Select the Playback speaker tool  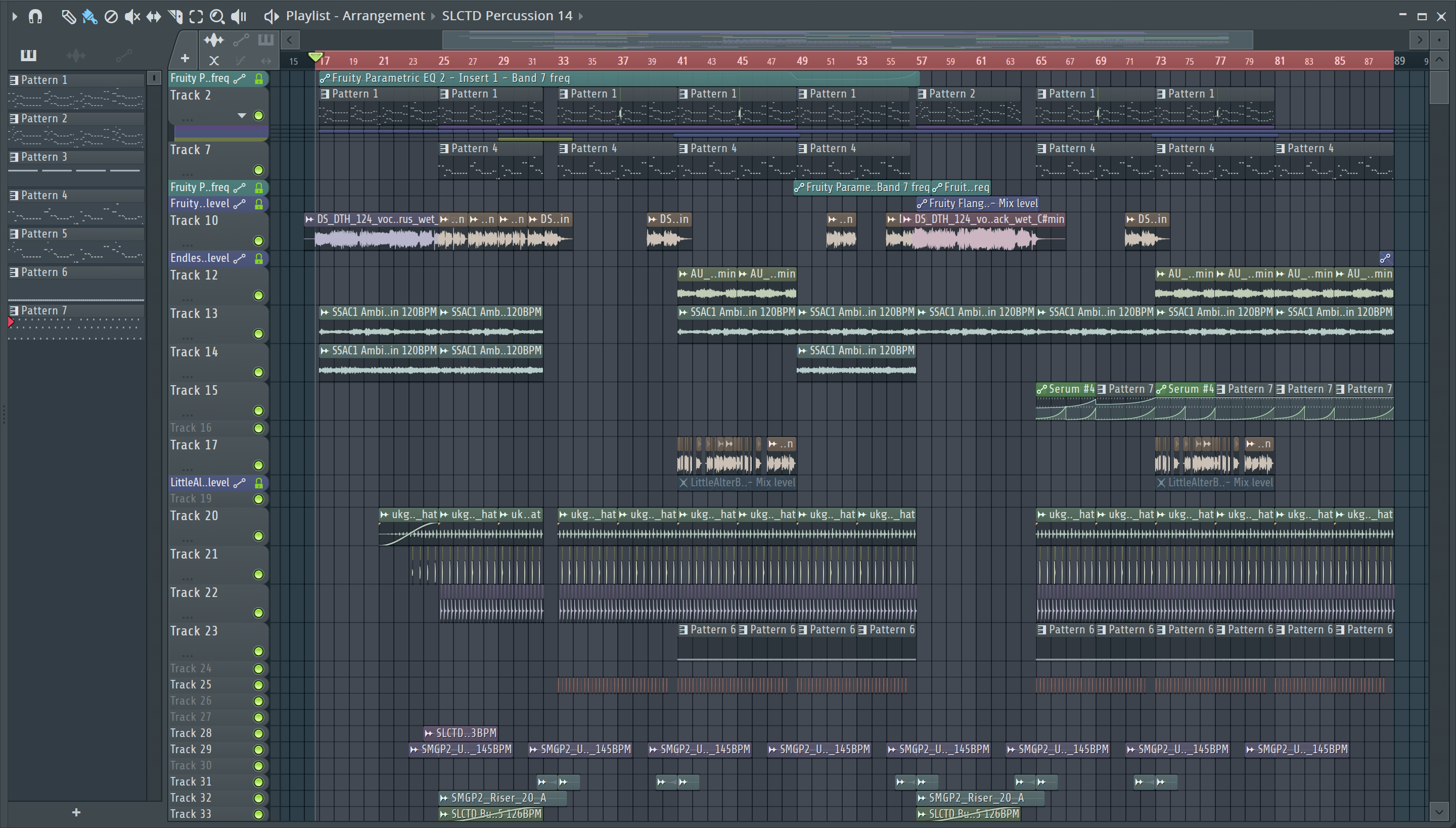tap(238, 17)
